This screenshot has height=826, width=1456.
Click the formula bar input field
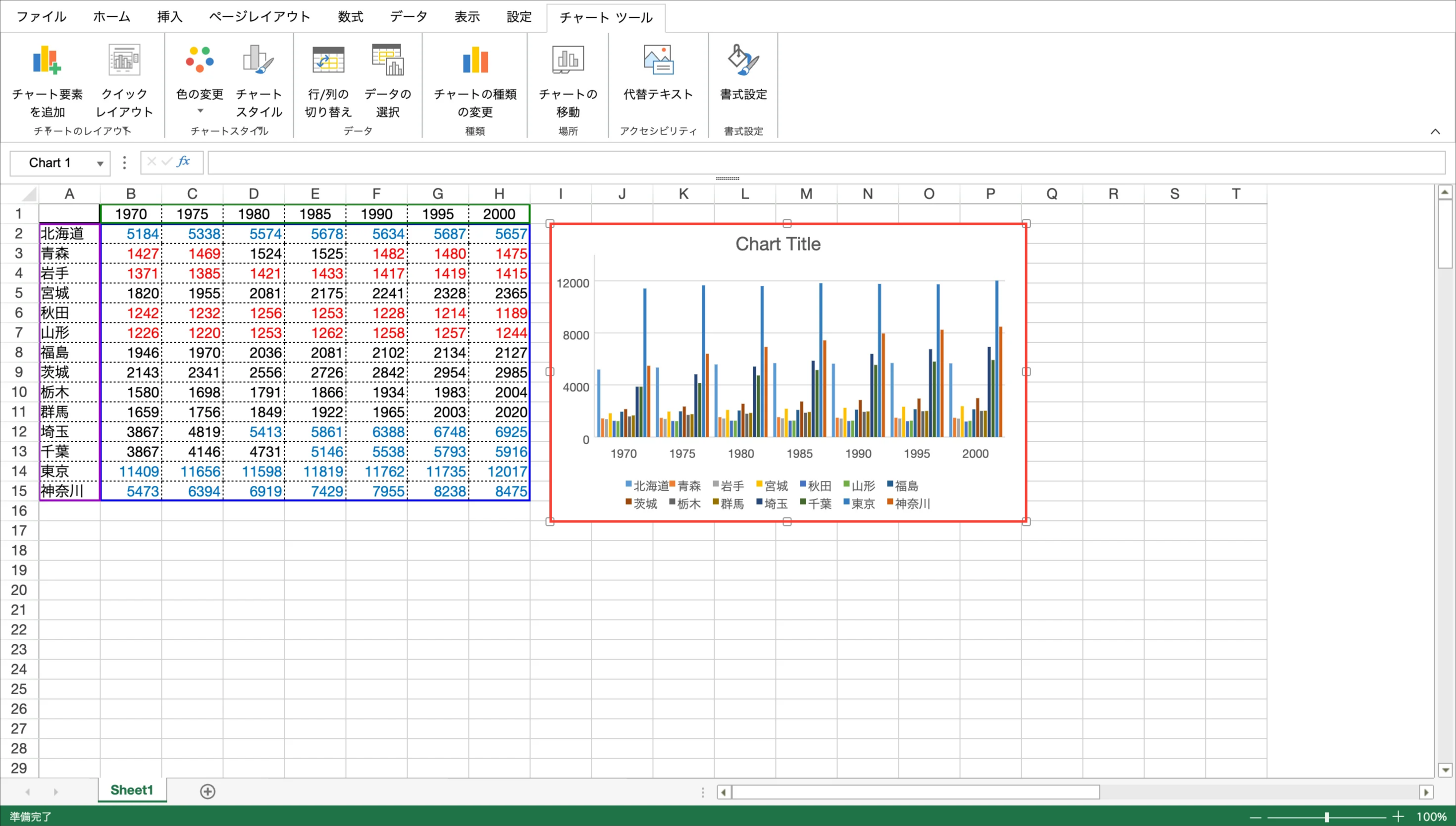coord(825,163)
